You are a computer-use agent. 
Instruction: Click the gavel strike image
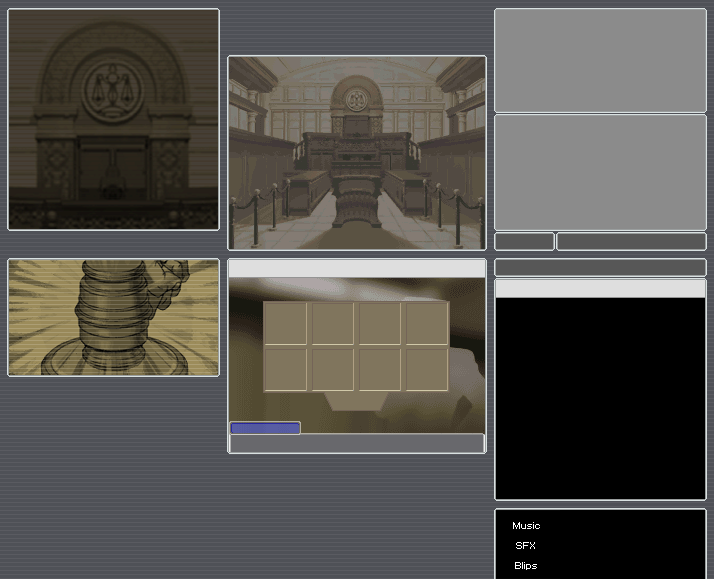[113, 317]
